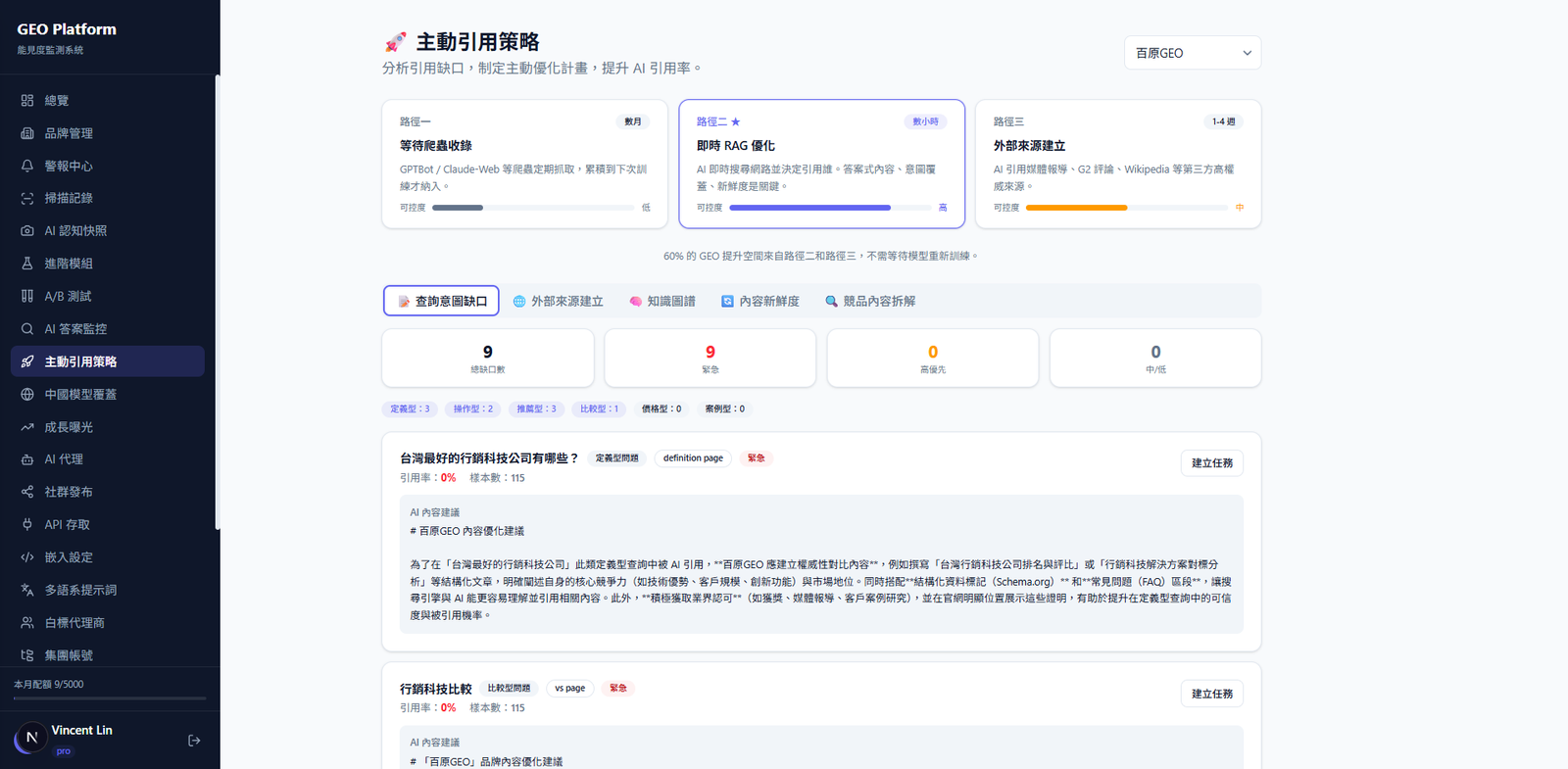The image size is (1568, 769).
Task: Toggle the 推薦型：3 filter chip
Action: [x=536, y=409]
